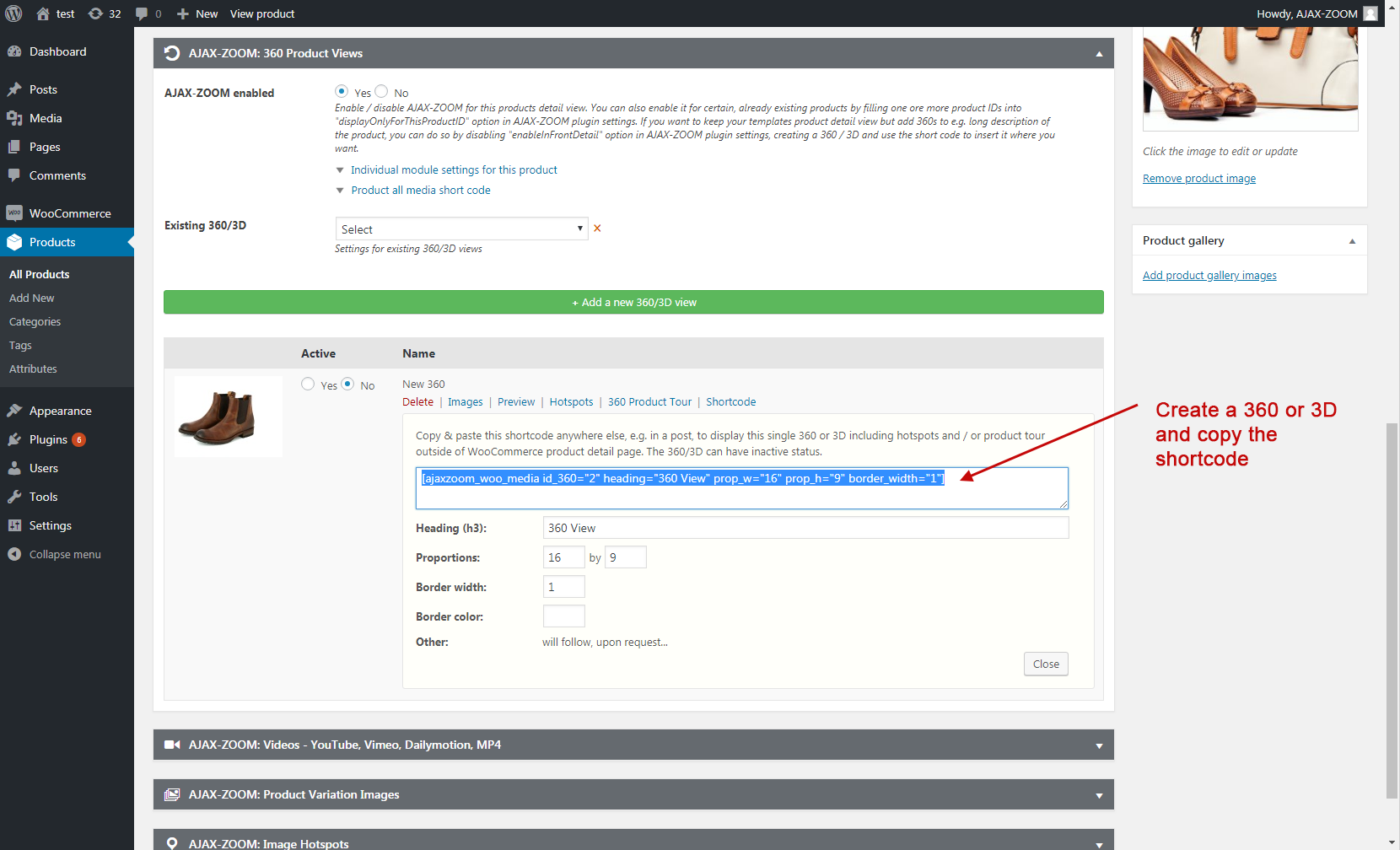
Task: Open the site home icon labeled test
Action: click(x=43, y=13)
